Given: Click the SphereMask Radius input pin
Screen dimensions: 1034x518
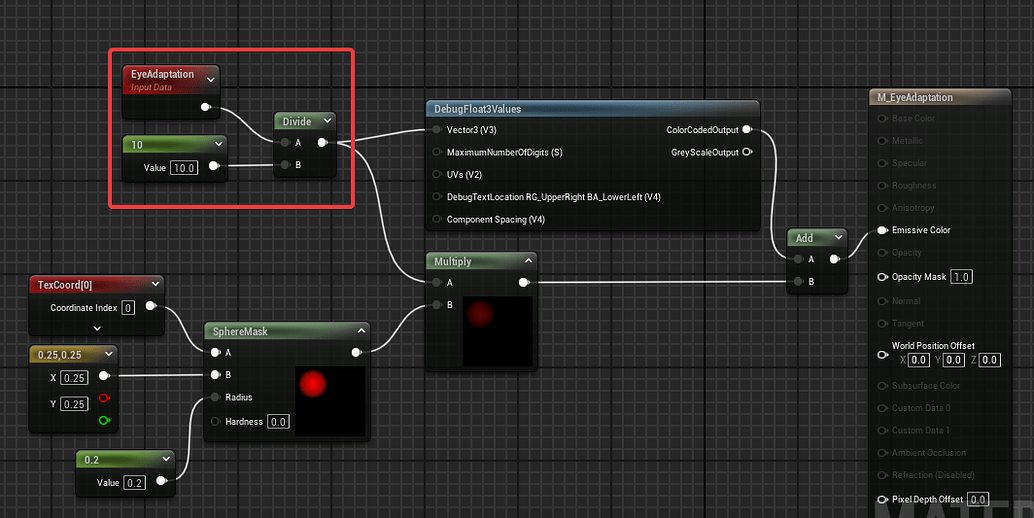Looking at the screenshot, I should click(x=215, y=397).
